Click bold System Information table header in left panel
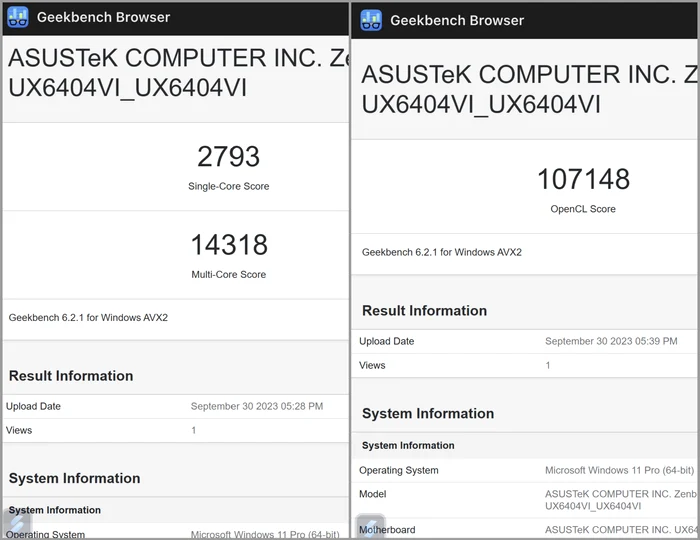 click(x=54, y=510)
